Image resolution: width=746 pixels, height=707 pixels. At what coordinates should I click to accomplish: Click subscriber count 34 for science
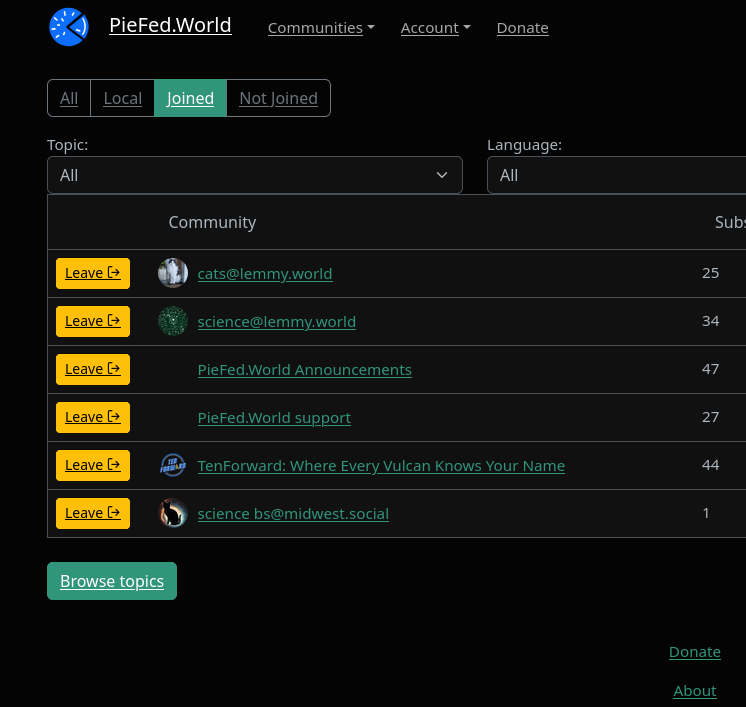pyautogui.click(x=710, y=321)
